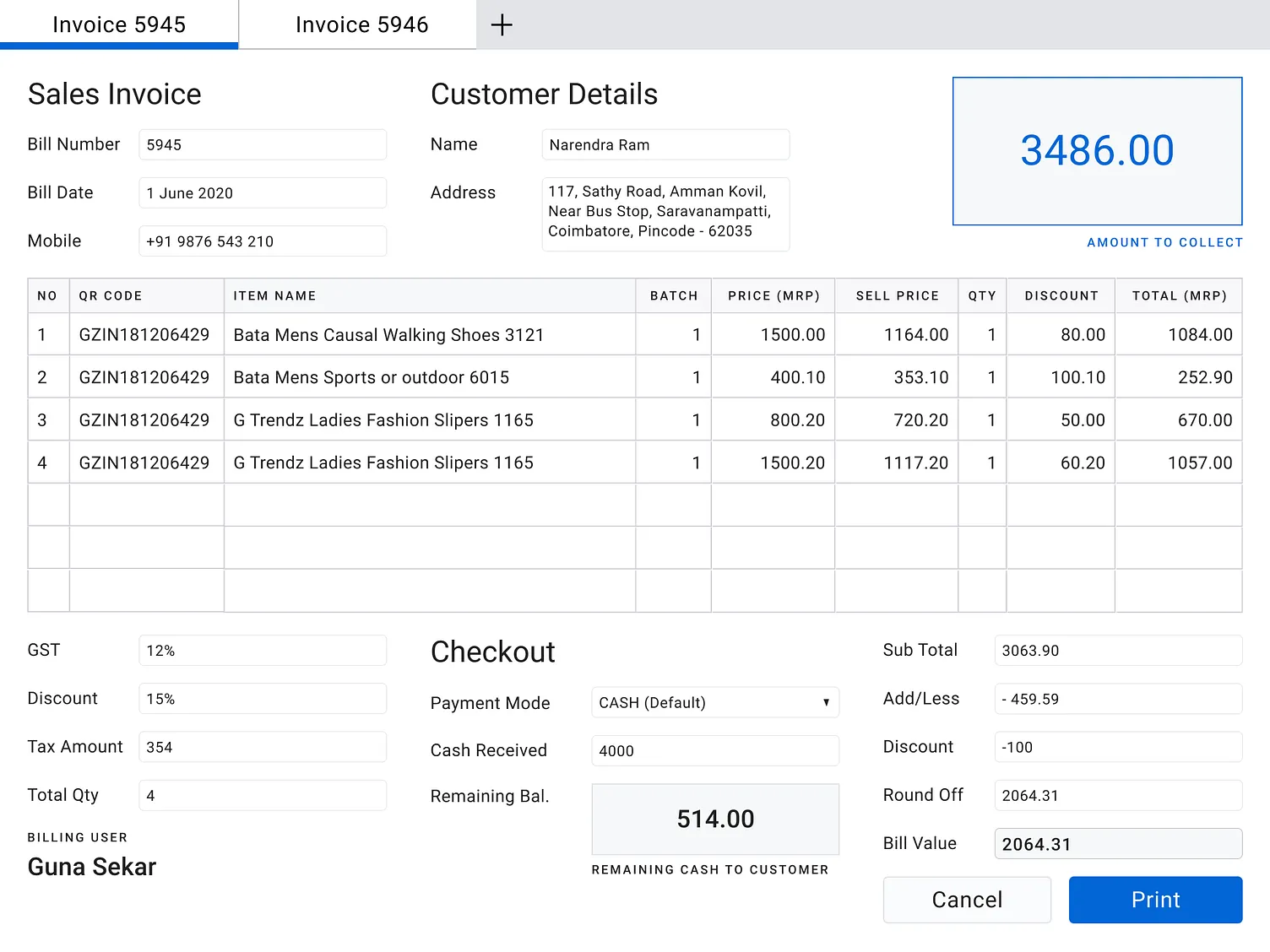Open a new invoice with the plus icon
This screenshot has height=952, width=1270.
pyautogui.click(x=502, y=24)
